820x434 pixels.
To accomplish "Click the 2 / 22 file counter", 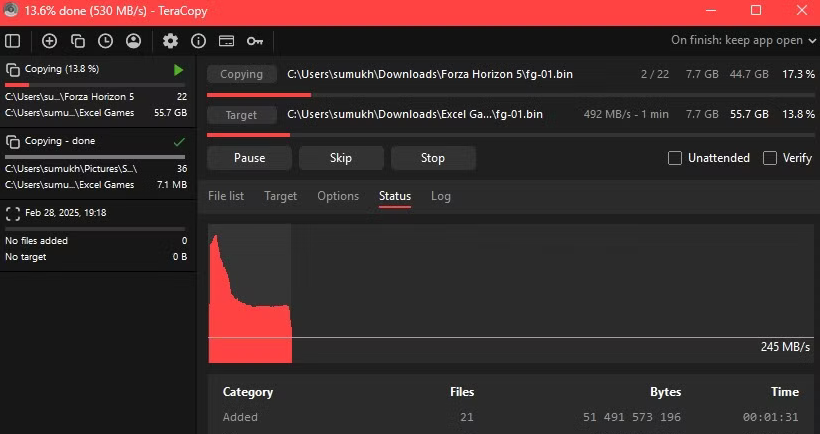I will (655, 74).
